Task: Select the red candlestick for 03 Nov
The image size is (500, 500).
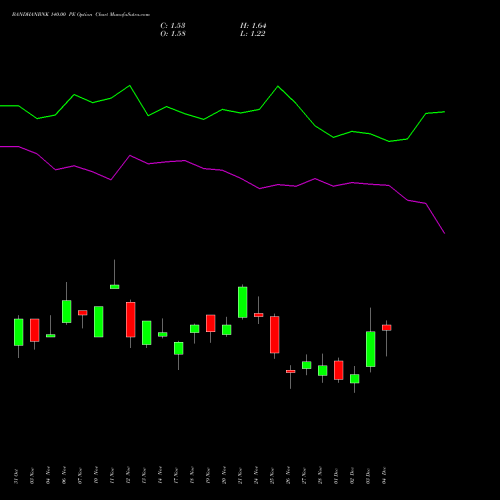Action: pos(35,330)
